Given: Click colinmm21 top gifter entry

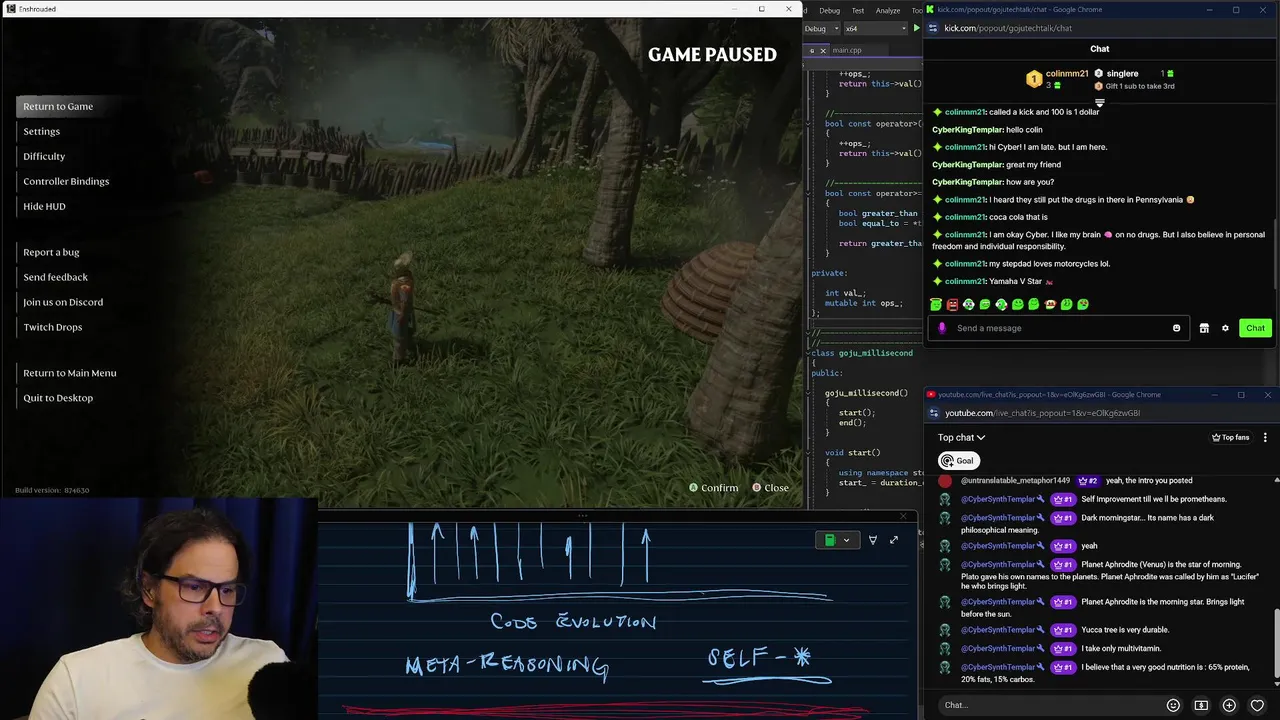Looking at the screenshot, I should tap(1059, 79).
